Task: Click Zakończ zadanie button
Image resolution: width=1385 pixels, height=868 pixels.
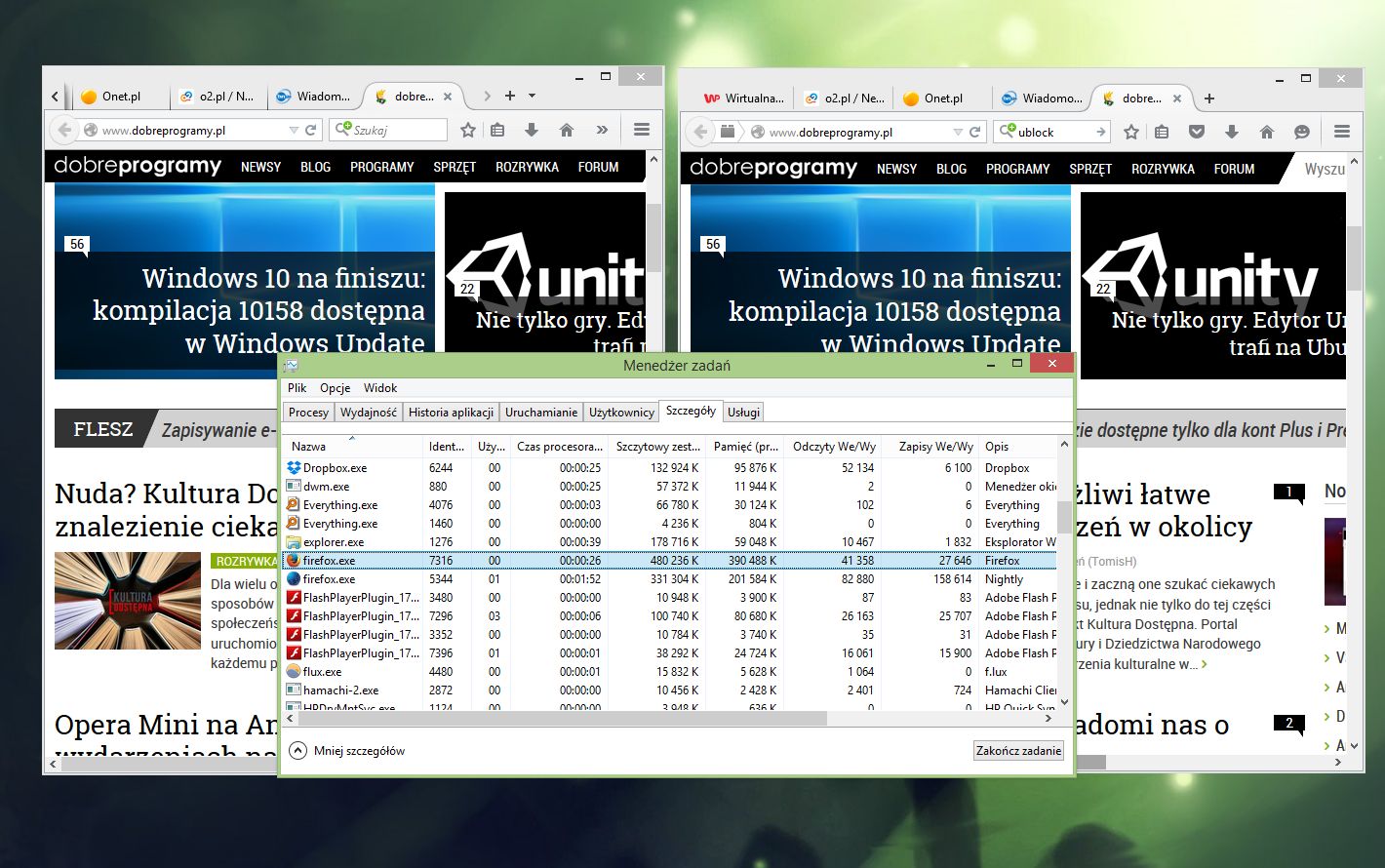Action: (x=1018, y=751)
